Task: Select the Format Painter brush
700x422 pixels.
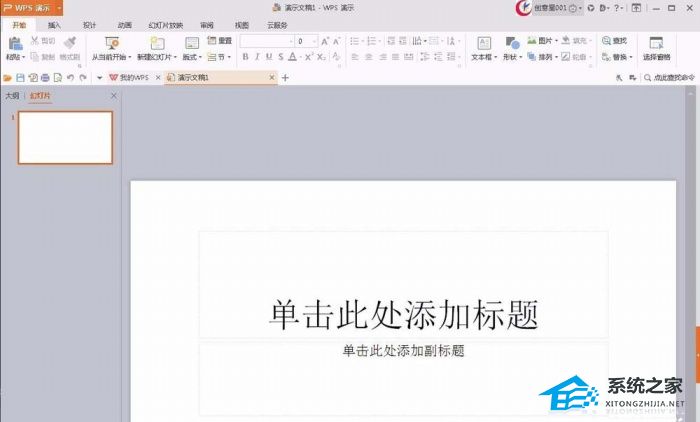Action: pyautogui.click(x=70, y=43)
